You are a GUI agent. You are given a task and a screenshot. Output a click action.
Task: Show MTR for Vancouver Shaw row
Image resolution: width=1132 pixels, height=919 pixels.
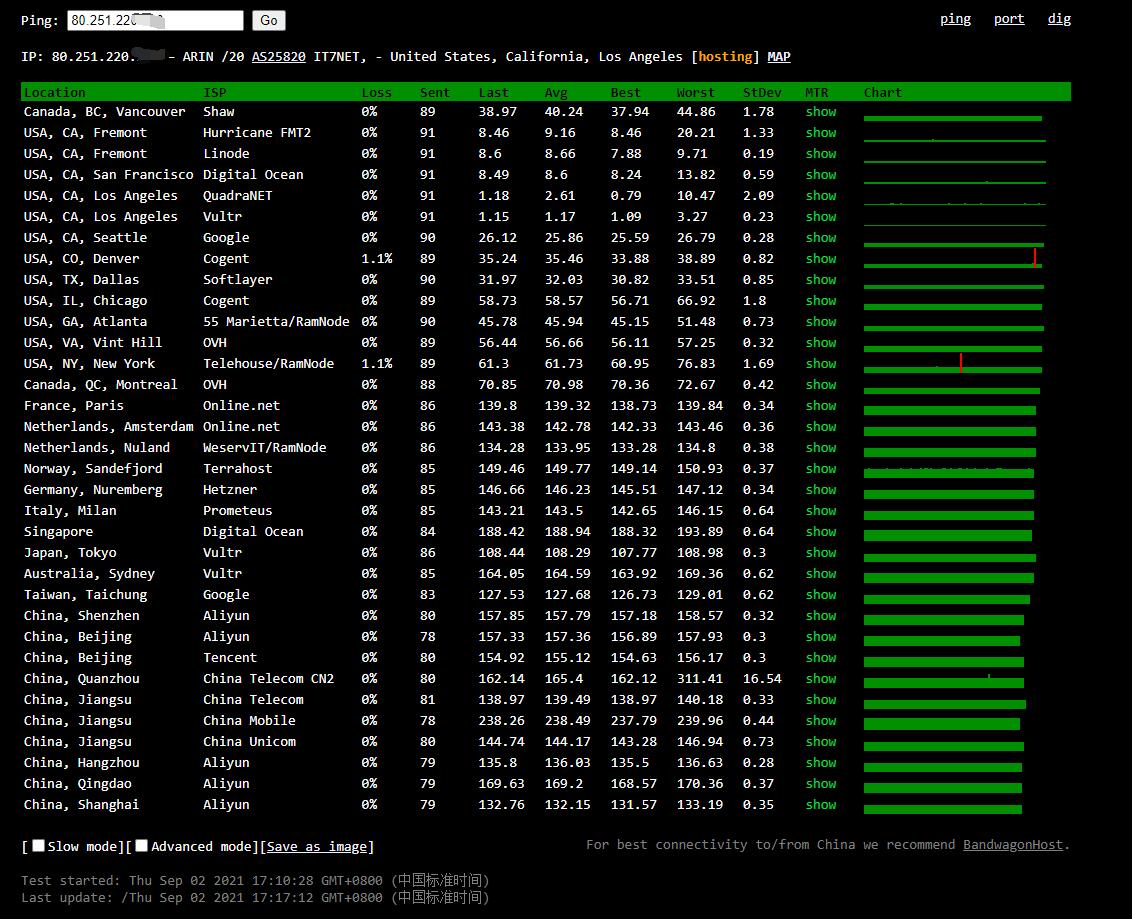[820, 112]
